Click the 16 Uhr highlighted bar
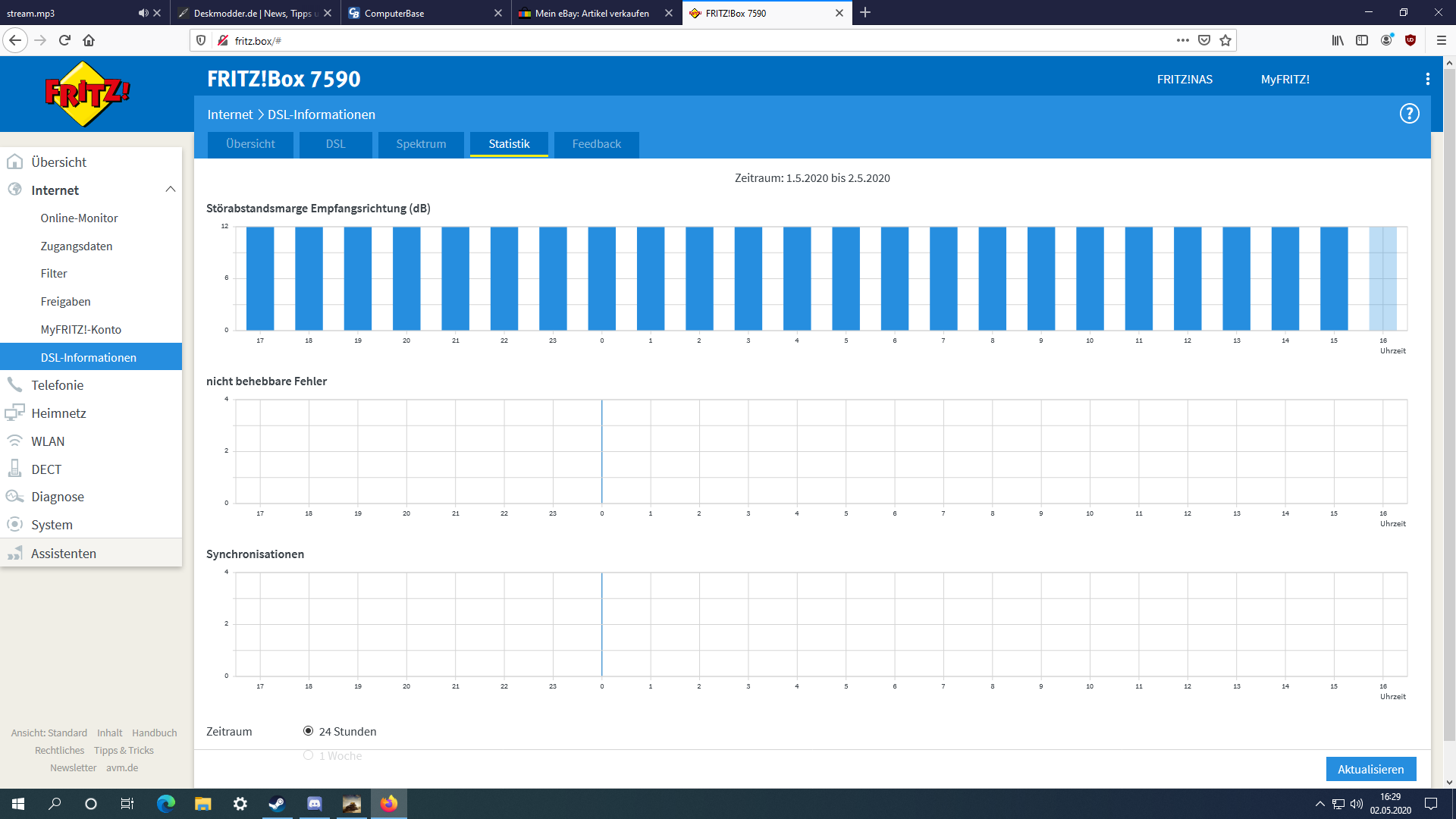The image size is (1456, 819). click(1382, 278)
